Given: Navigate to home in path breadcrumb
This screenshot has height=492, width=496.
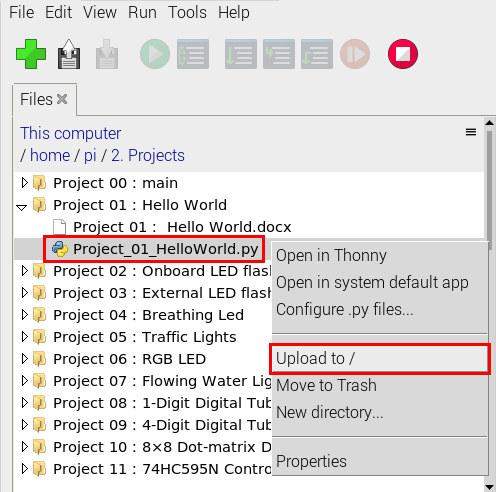Looking at the screenshot, I should 50,155.
